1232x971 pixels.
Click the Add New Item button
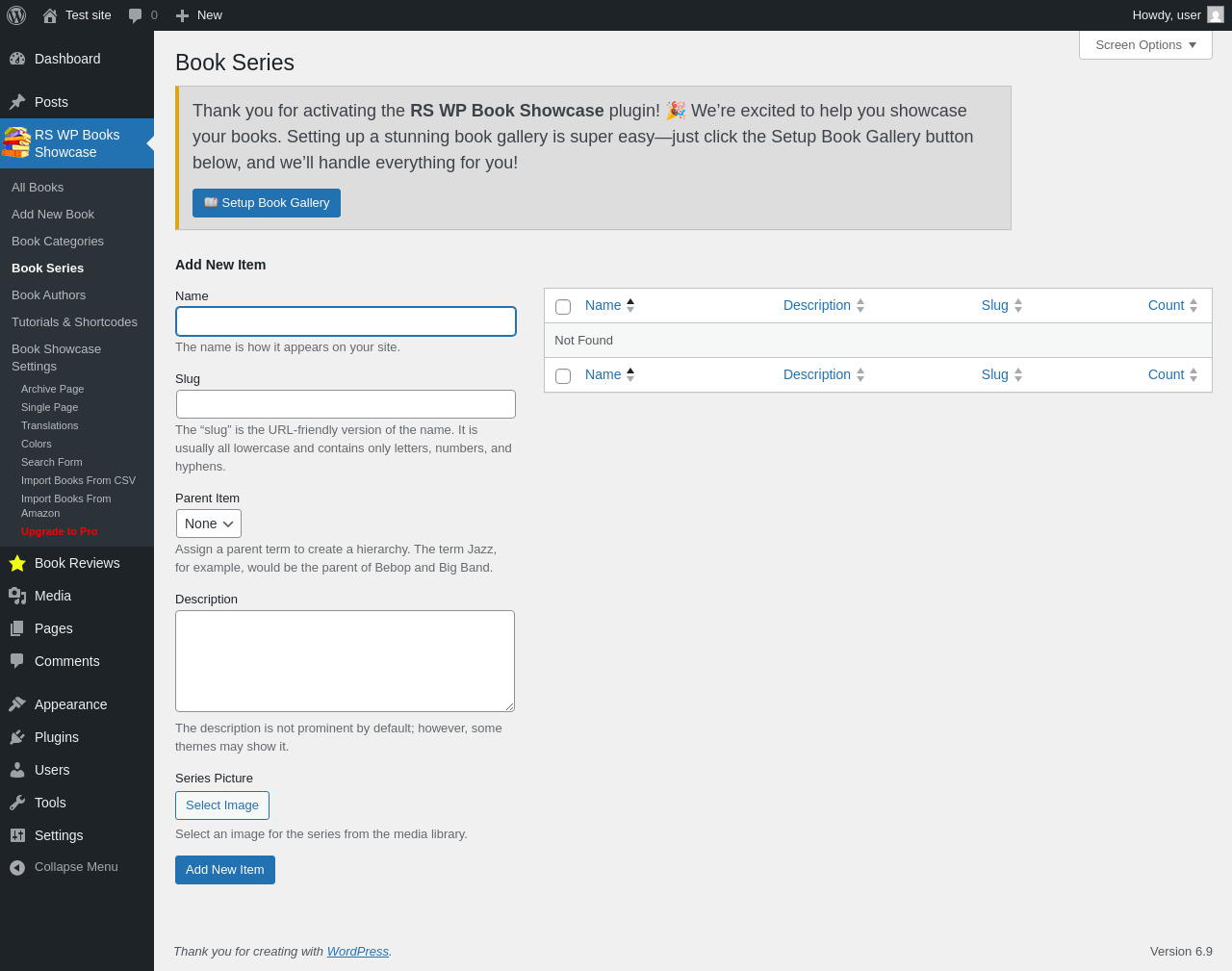click(x=225, y=870)
